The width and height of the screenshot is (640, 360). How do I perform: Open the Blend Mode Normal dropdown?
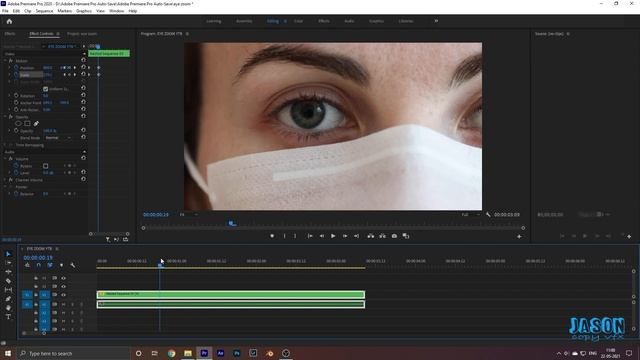[x=58, y=138]
